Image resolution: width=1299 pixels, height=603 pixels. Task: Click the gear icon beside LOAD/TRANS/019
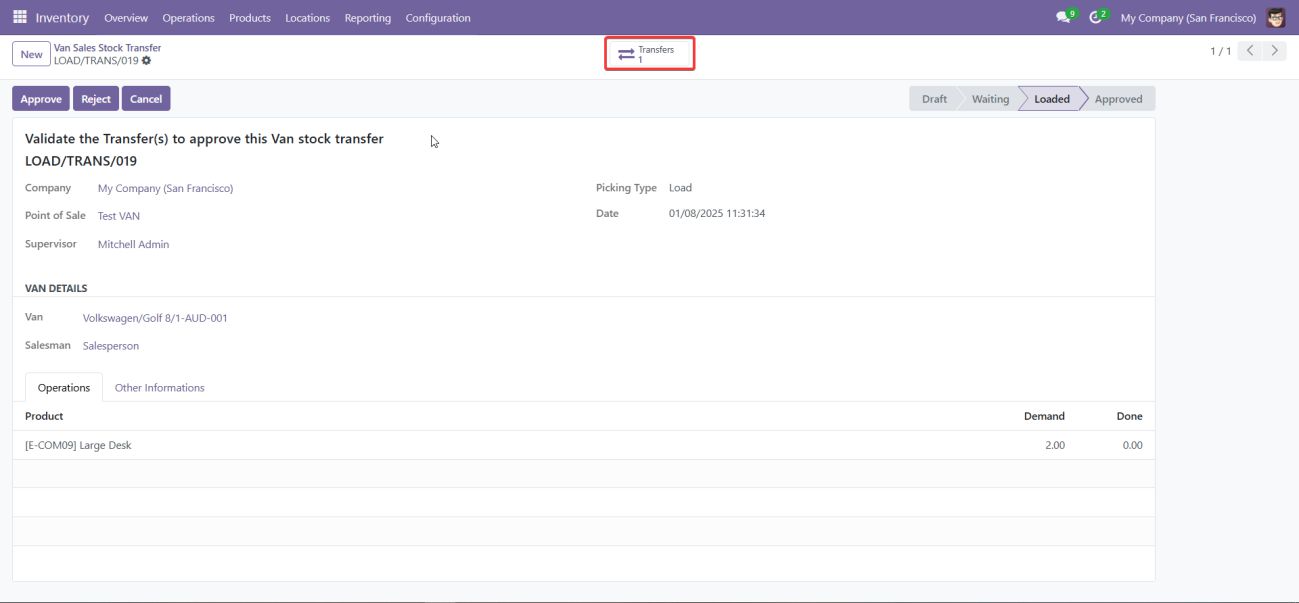(x=147, y=61)
